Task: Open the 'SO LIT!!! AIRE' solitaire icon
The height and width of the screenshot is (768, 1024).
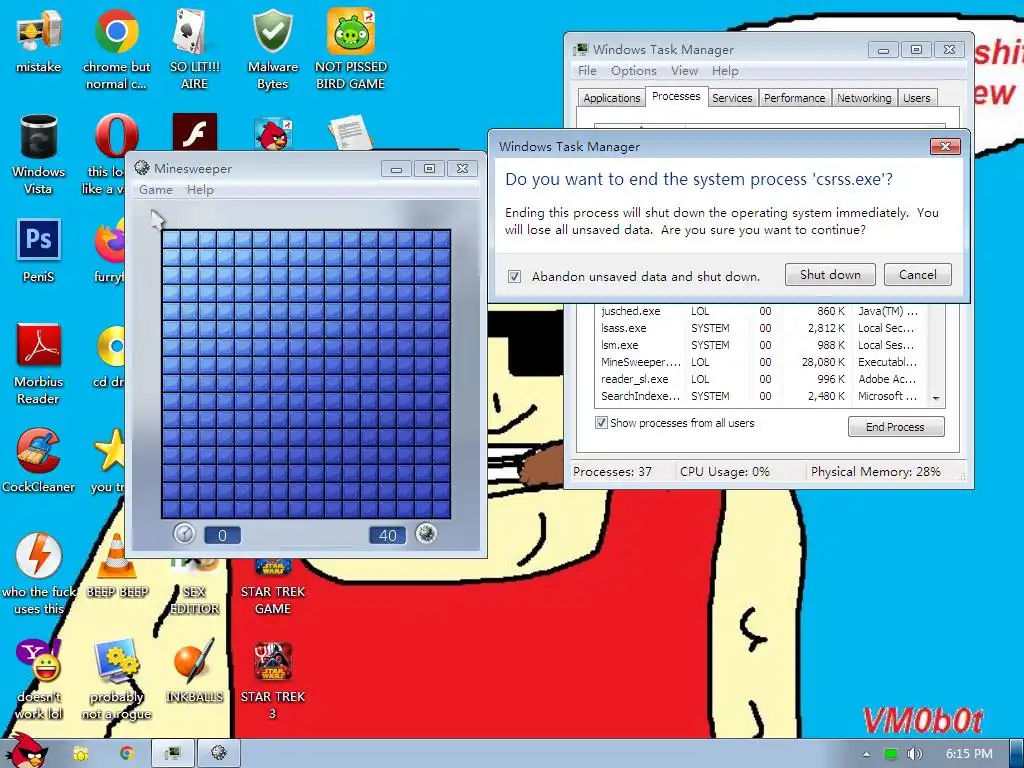Action: pos(194,49)
